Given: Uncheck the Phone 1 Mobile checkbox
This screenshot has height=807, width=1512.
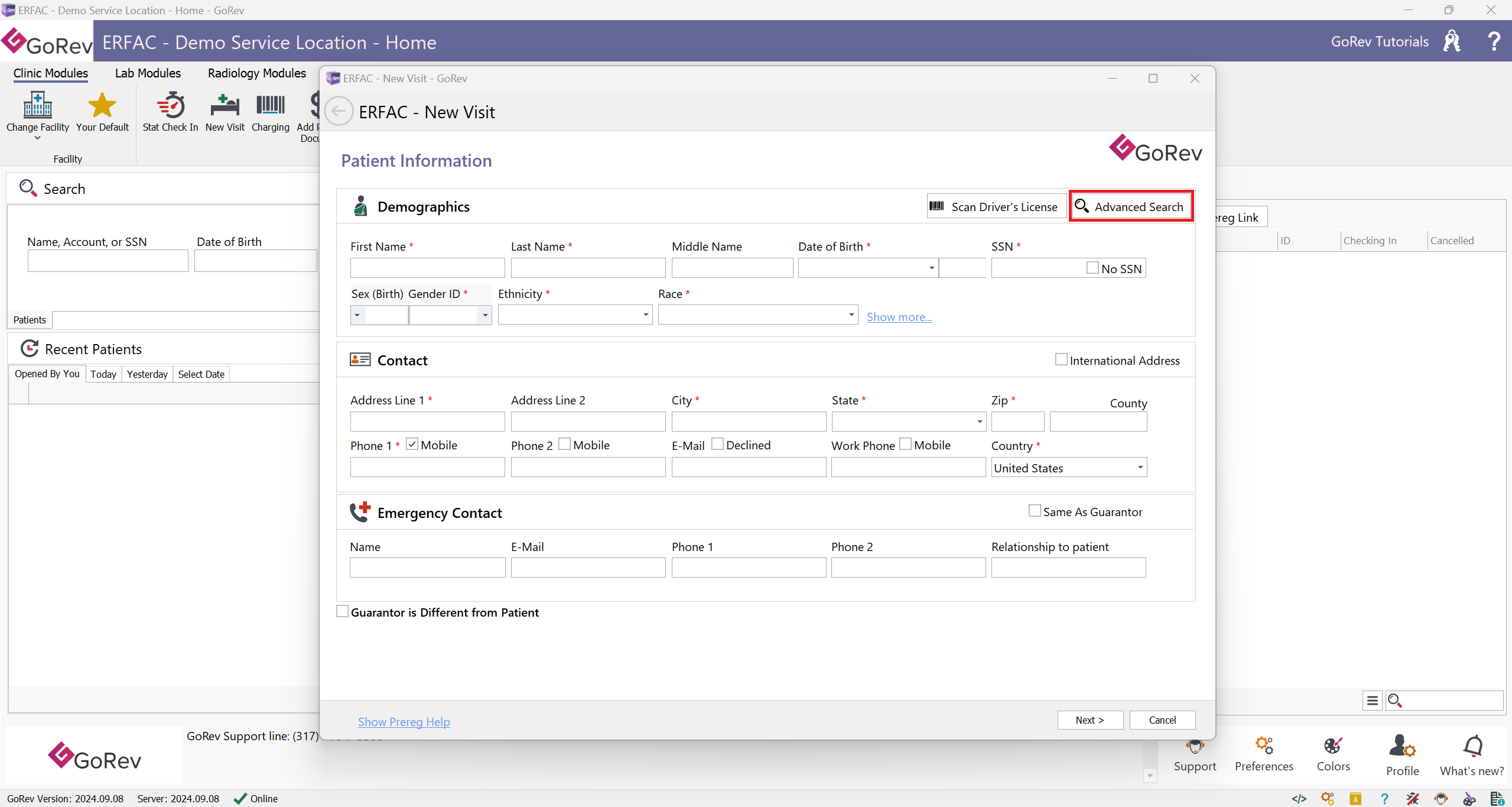Looking at the screenshot, I should [412, 444].
